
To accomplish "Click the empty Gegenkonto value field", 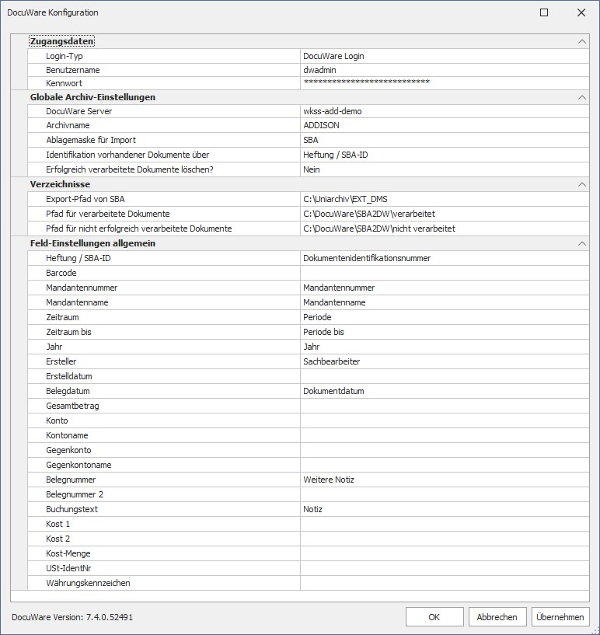I will pyautogui.click(x=445, y=450).
